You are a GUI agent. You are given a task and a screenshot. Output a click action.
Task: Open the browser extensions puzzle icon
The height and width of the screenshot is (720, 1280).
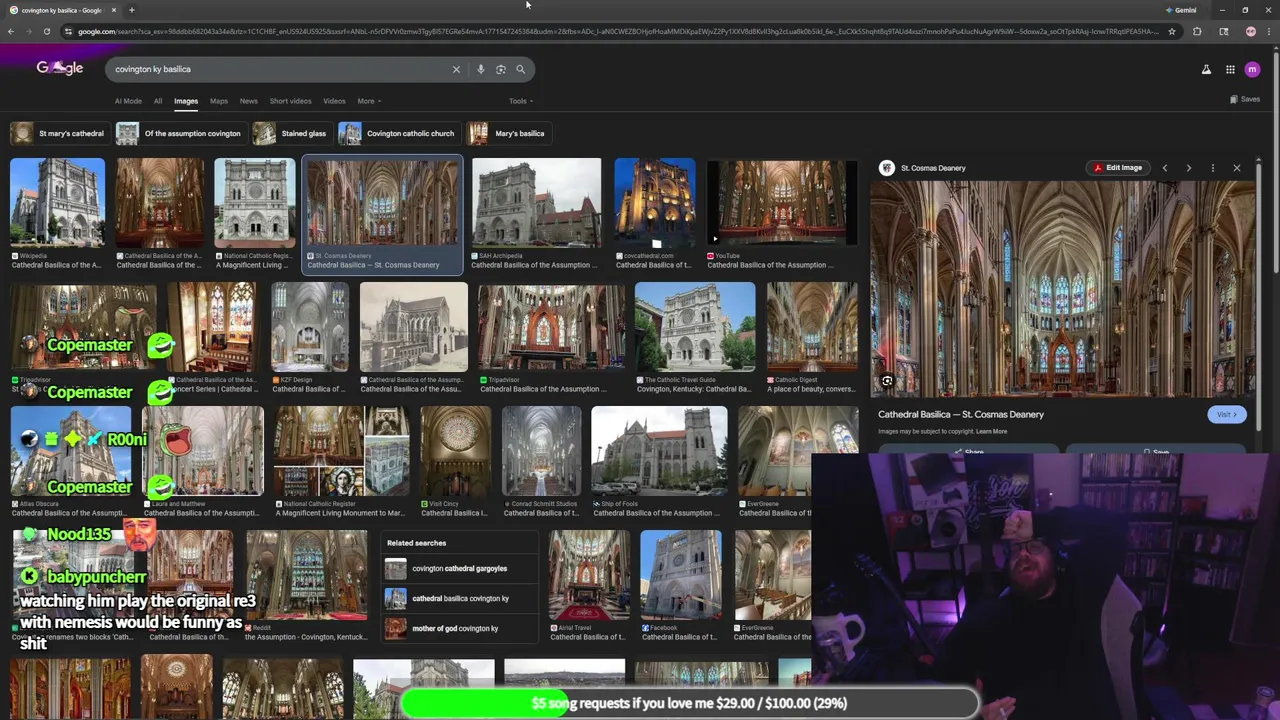pos(1197,31)
